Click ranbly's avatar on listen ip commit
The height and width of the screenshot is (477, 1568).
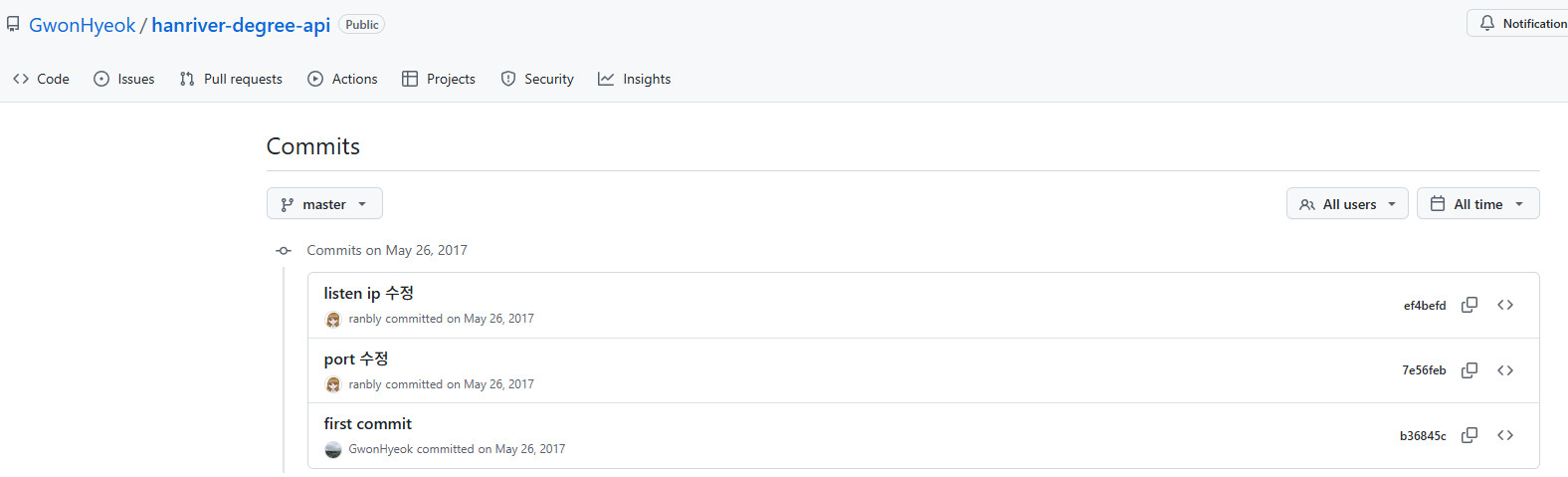click(x=333, y=320)
